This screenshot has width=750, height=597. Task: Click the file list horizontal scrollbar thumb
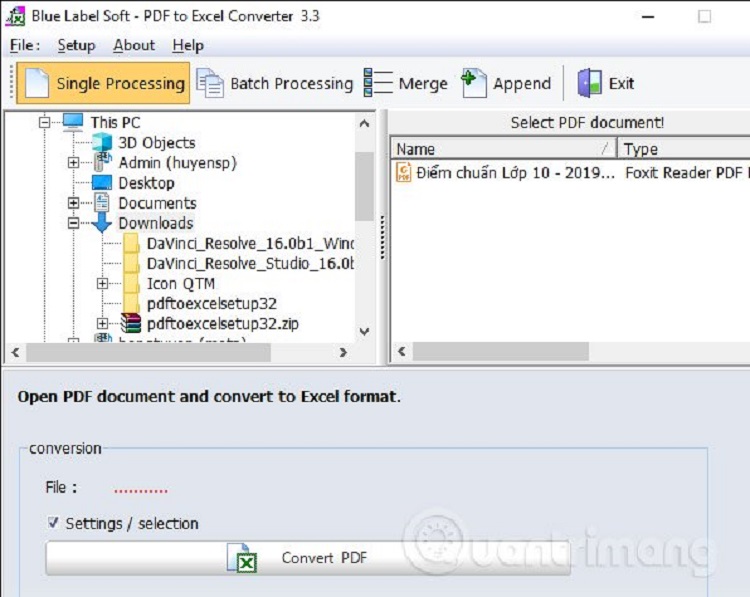501,352
